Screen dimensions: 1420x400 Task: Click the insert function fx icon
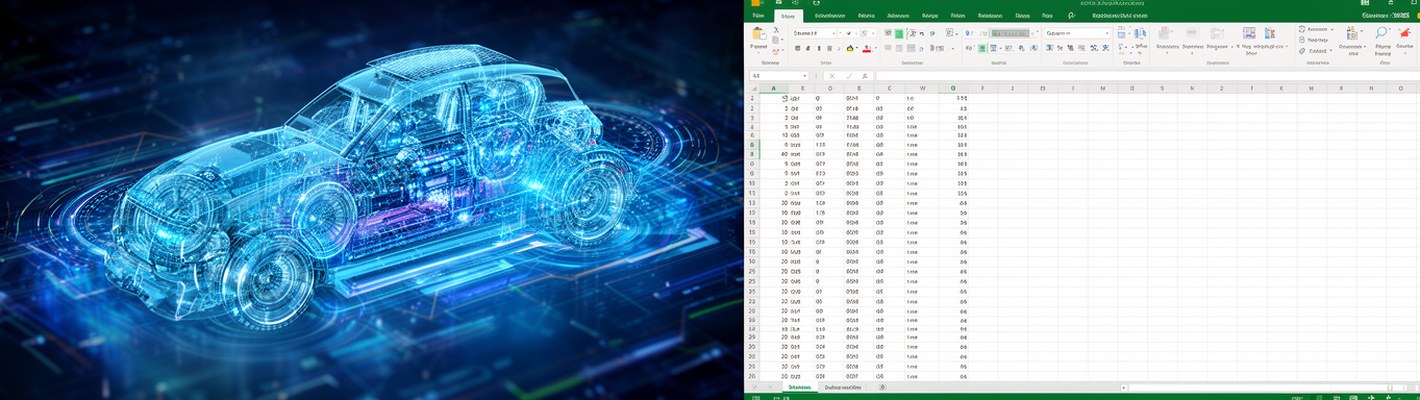pos(865,76)
